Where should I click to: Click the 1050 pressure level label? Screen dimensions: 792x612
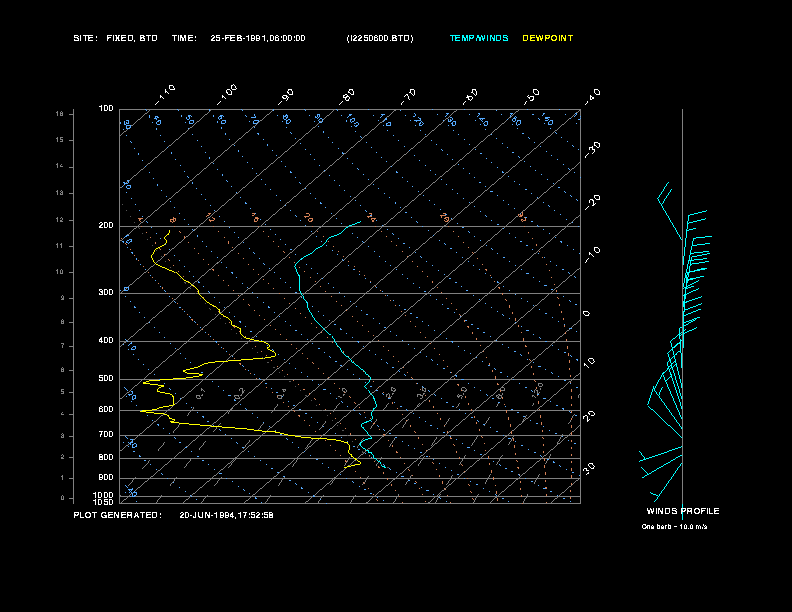click(104, 502)
